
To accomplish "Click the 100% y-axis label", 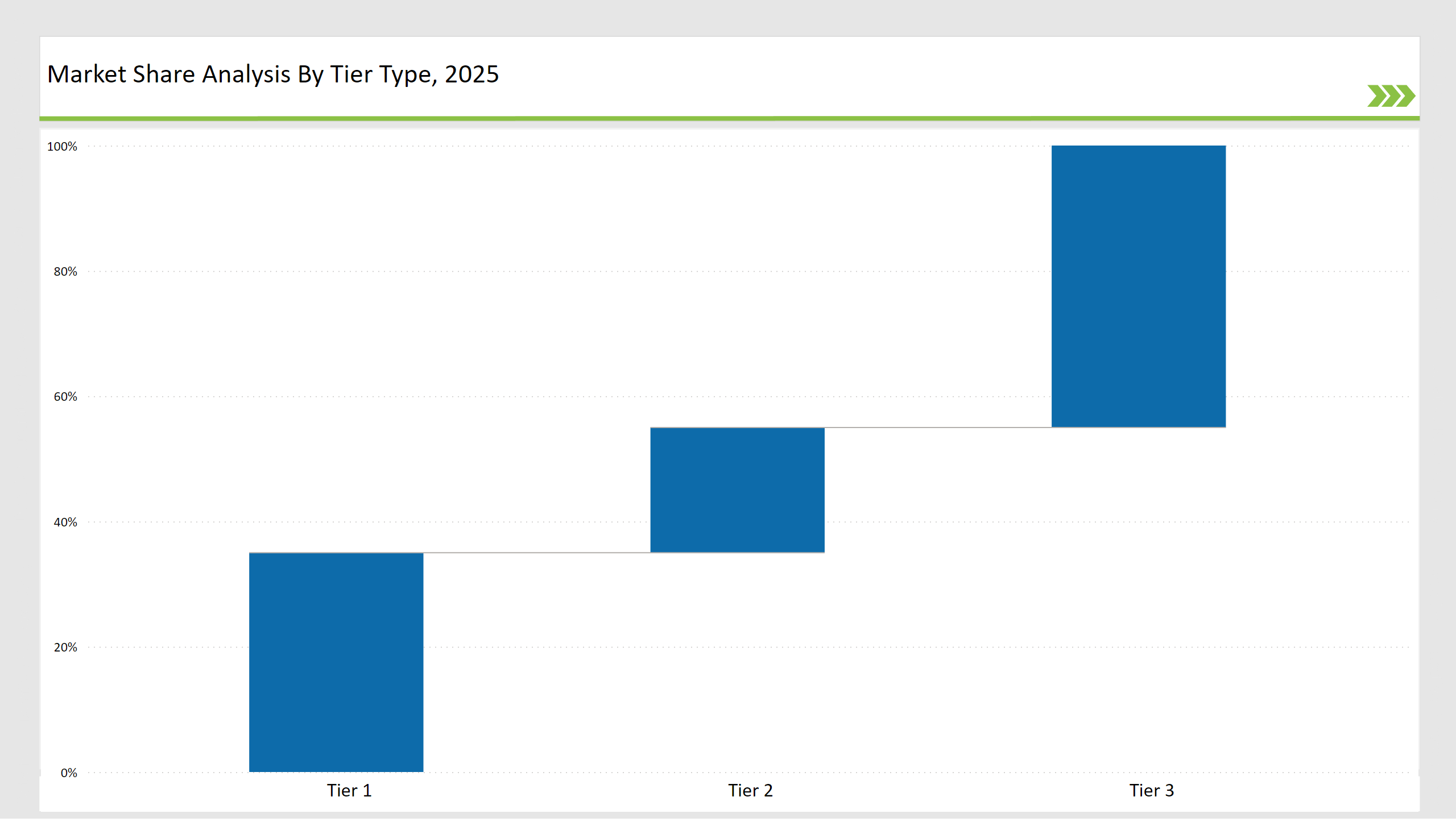I will 62,147.
